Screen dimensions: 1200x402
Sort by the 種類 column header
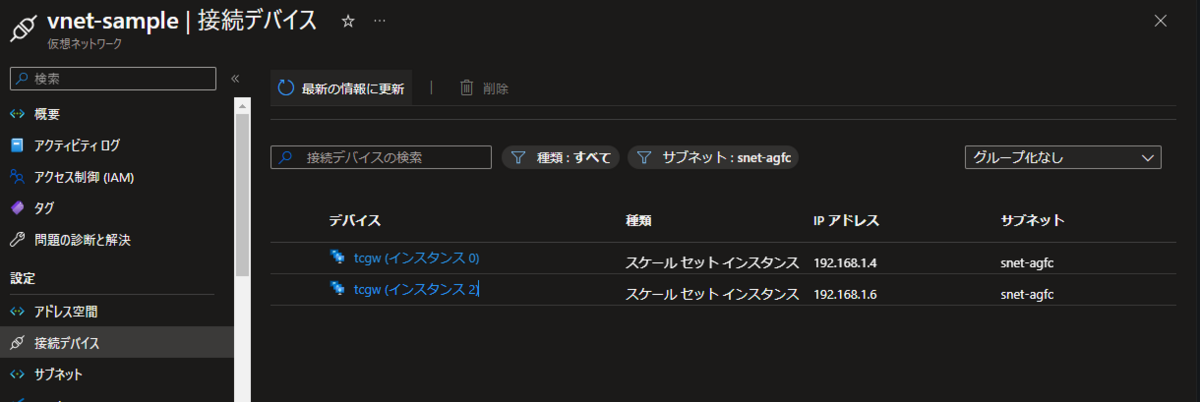pos(638,220)
